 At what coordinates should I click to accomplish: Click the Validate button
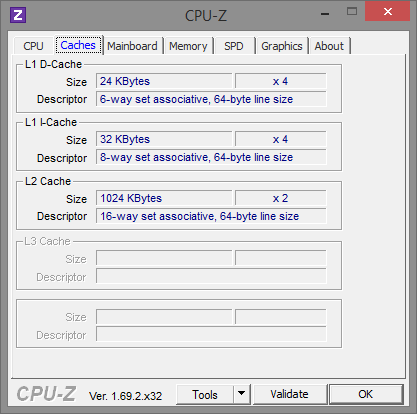tap(289, 394)
